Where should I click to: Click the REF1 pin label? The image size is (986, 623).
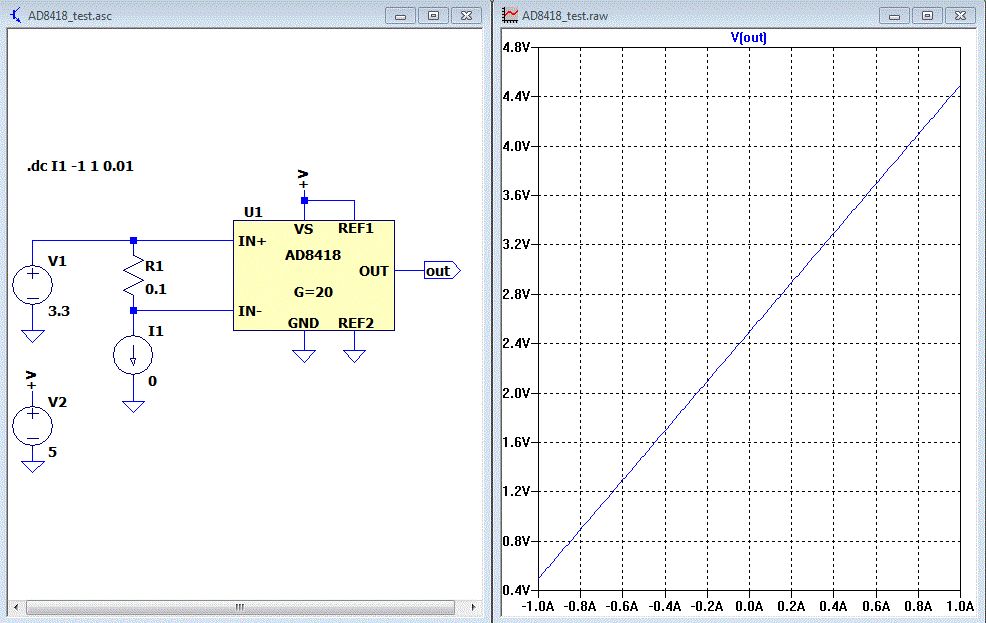coord(356,228)
